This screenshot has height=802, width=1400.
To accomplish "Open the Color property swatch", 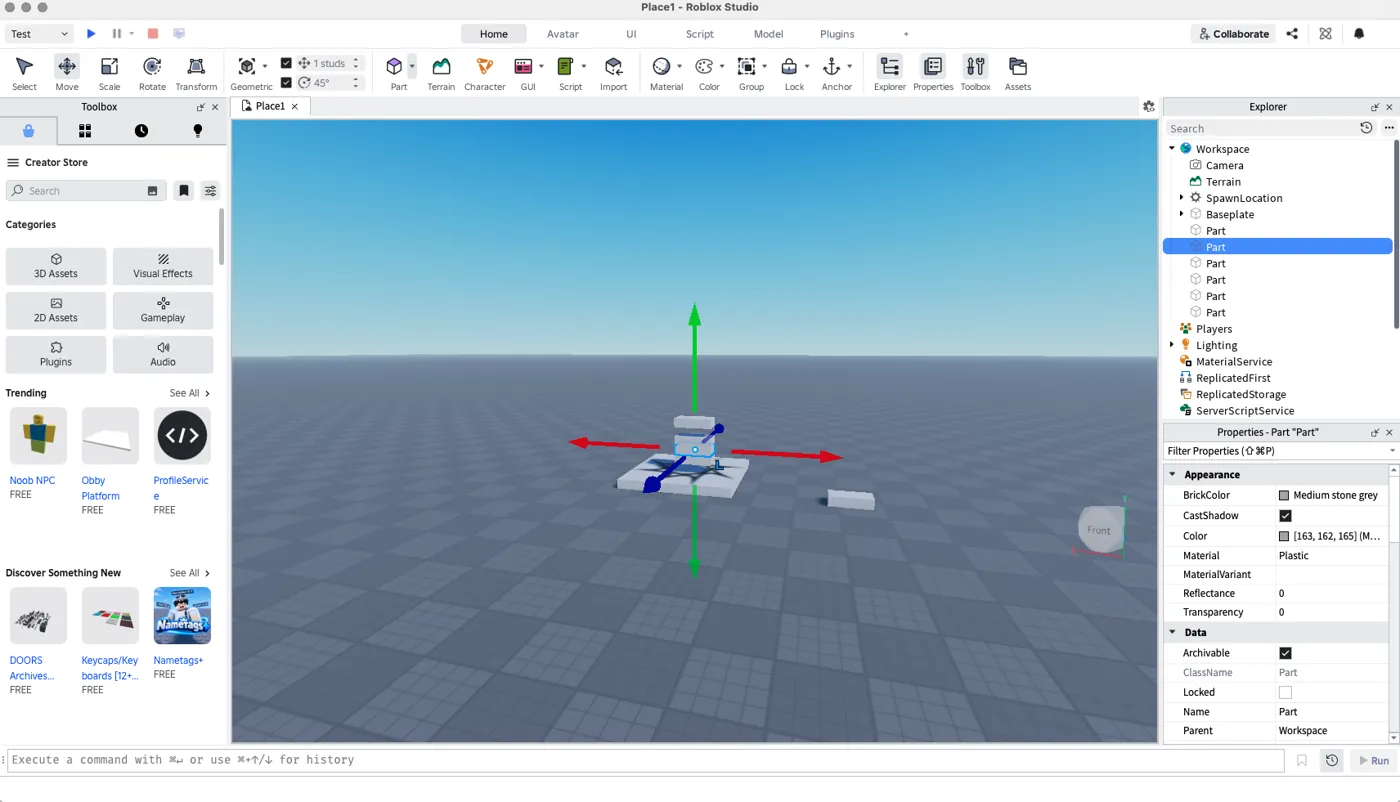I will coord(1284,536).
